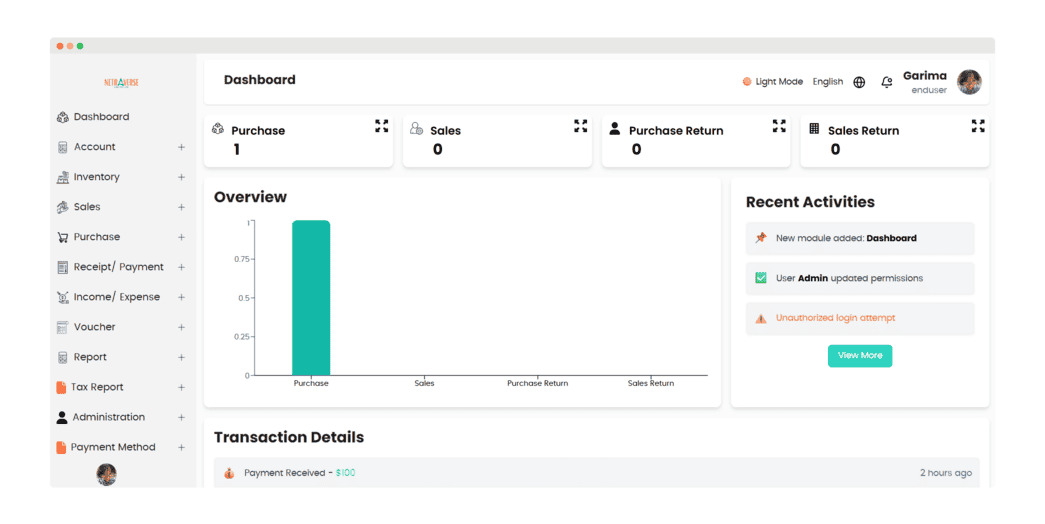Expand the Sales card fullscreen icon
Screen dimensions: 1045x524
(x=580, y=126)
